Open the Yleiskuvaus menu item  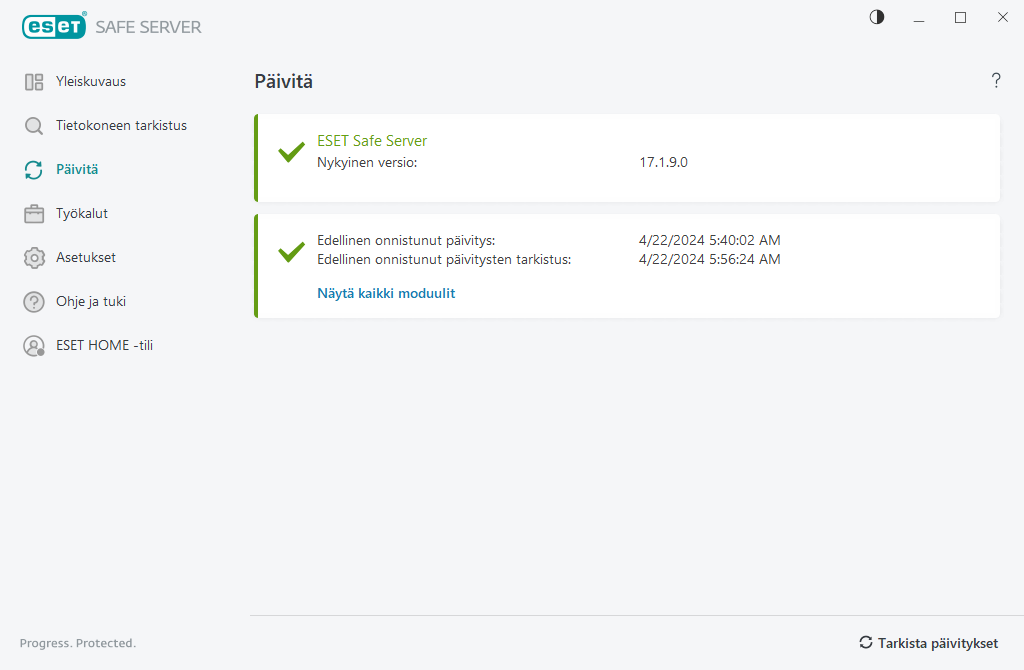91,82
